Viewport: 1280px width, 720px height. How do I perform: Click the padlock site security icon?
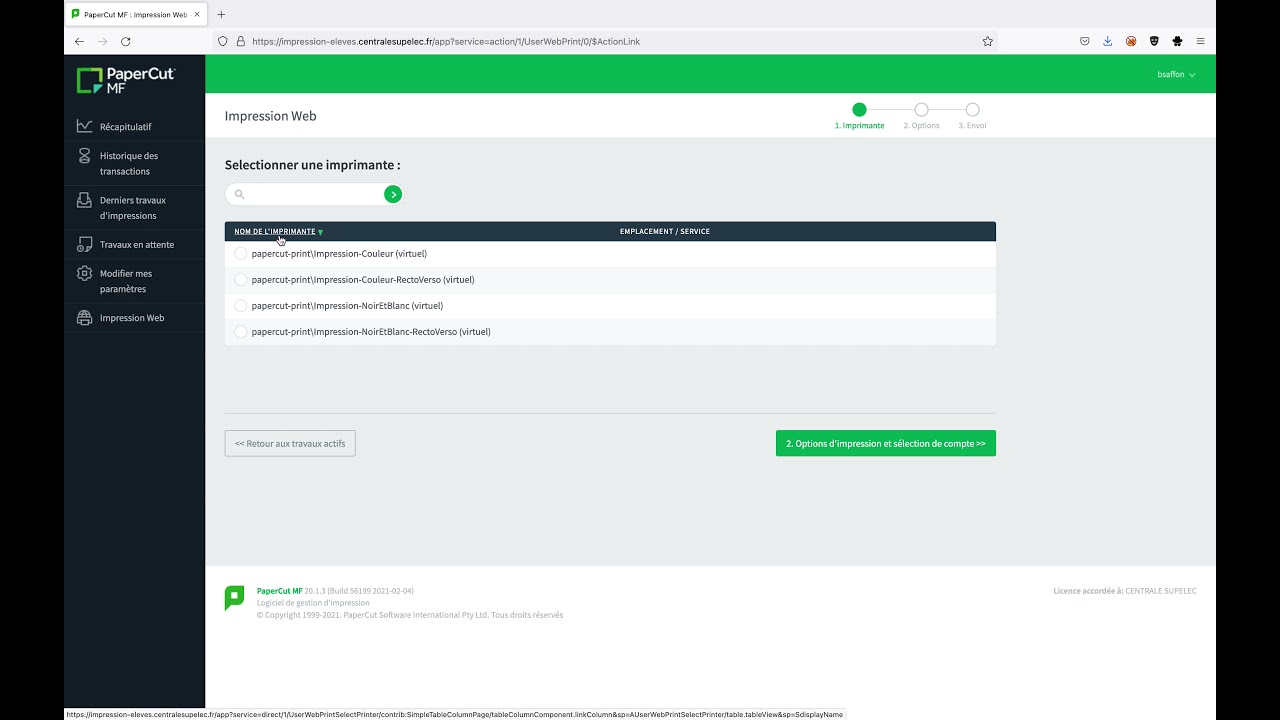pos(240,41)
